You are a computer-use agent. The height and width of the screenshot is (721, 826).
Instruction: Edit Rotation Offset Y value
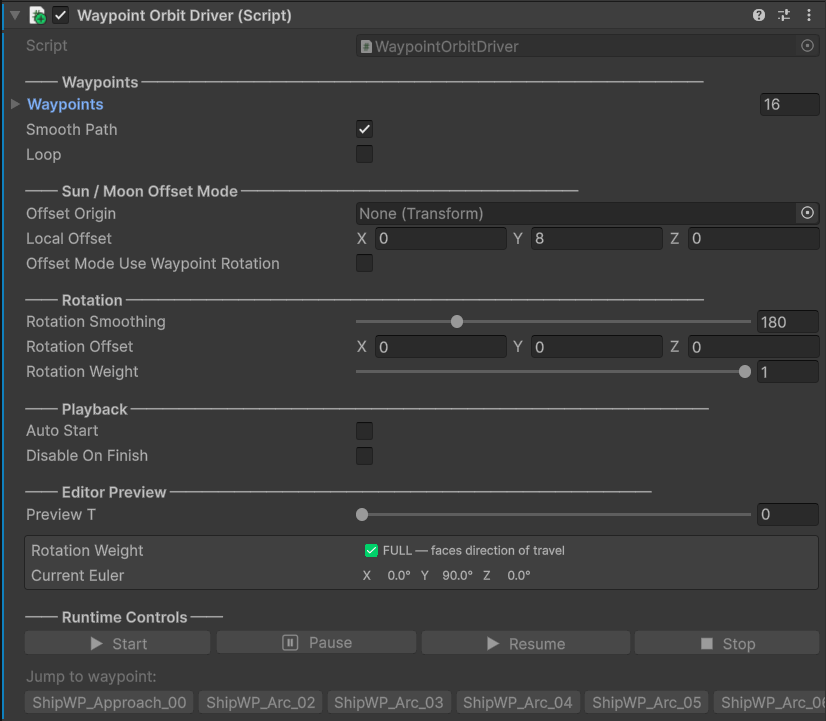[596, 347]
